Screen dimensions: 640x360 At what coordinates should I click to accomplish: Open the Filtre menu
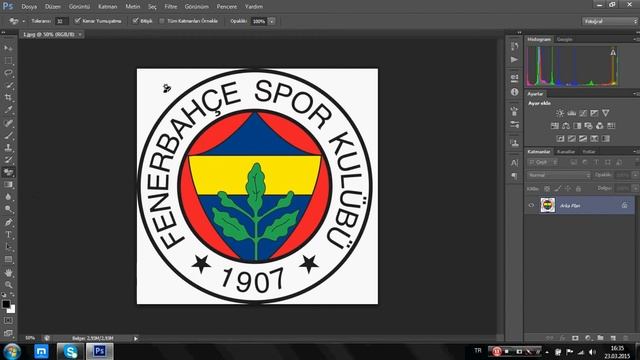click(x=171, y=7)
